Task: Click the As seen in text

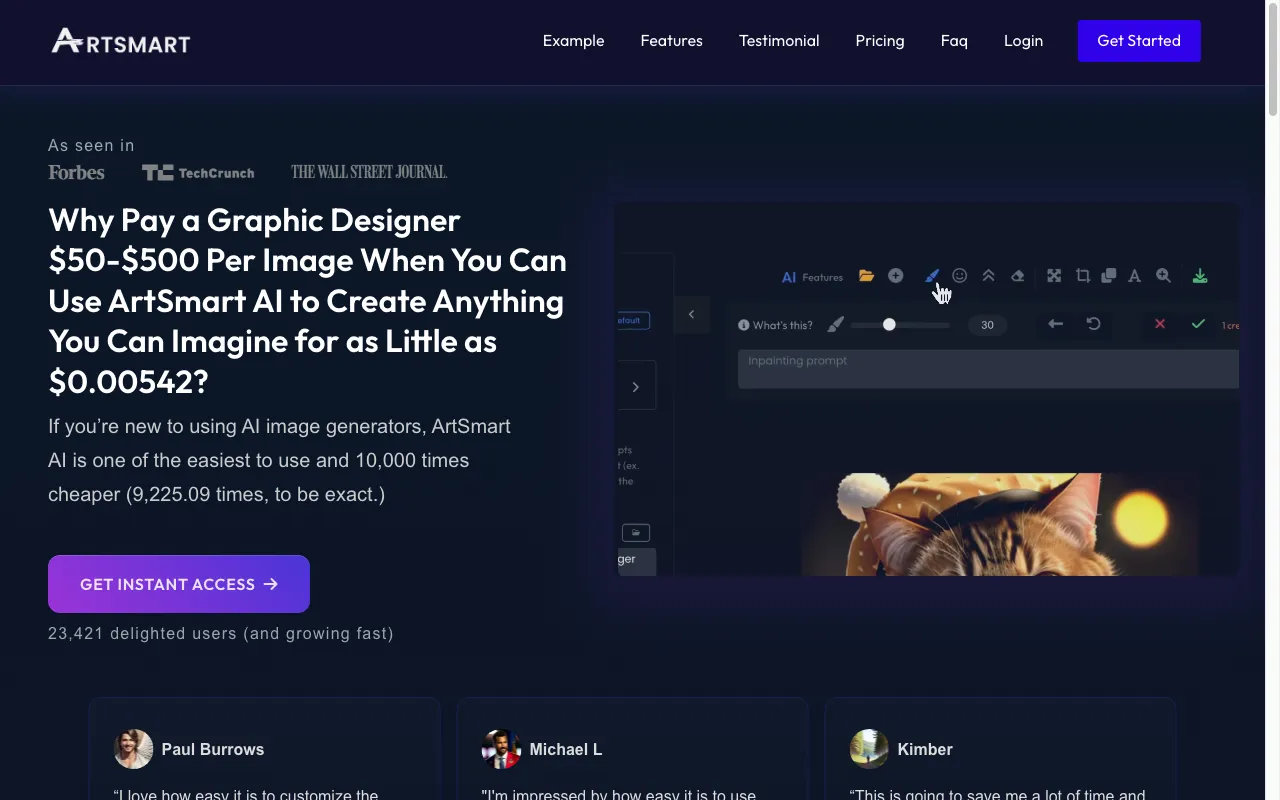Action: [91, 145]
